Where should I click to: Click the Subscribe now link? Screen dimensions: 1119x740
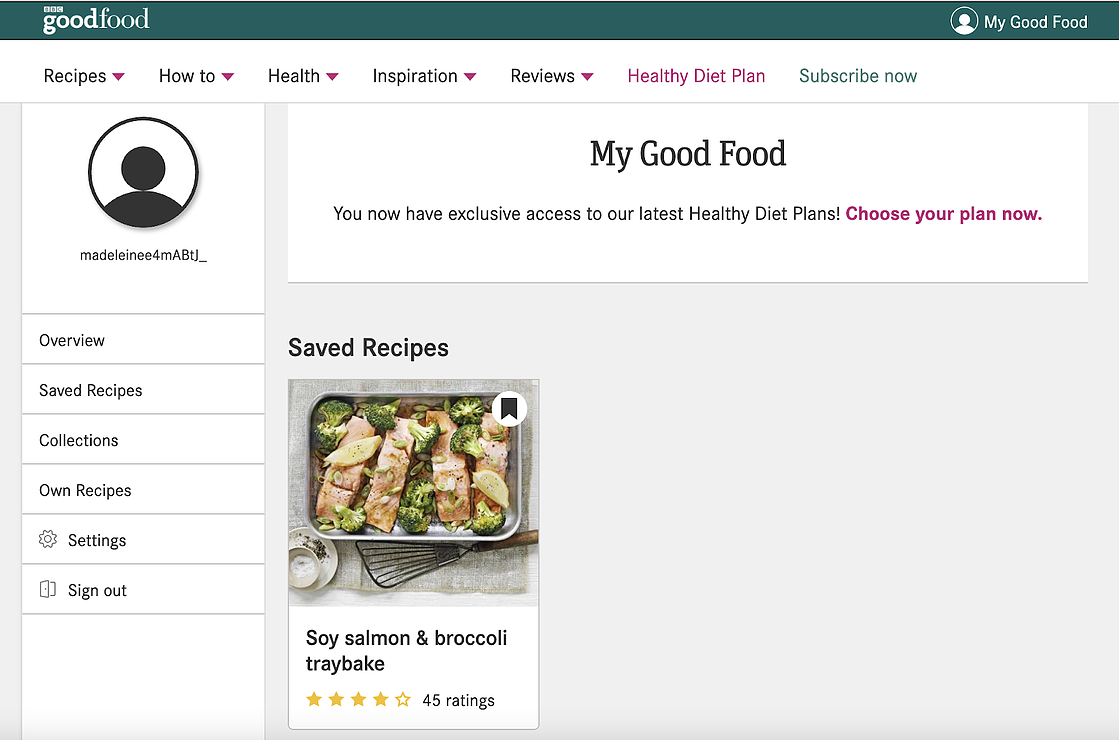pyautogui.click(x=858, y=76)
